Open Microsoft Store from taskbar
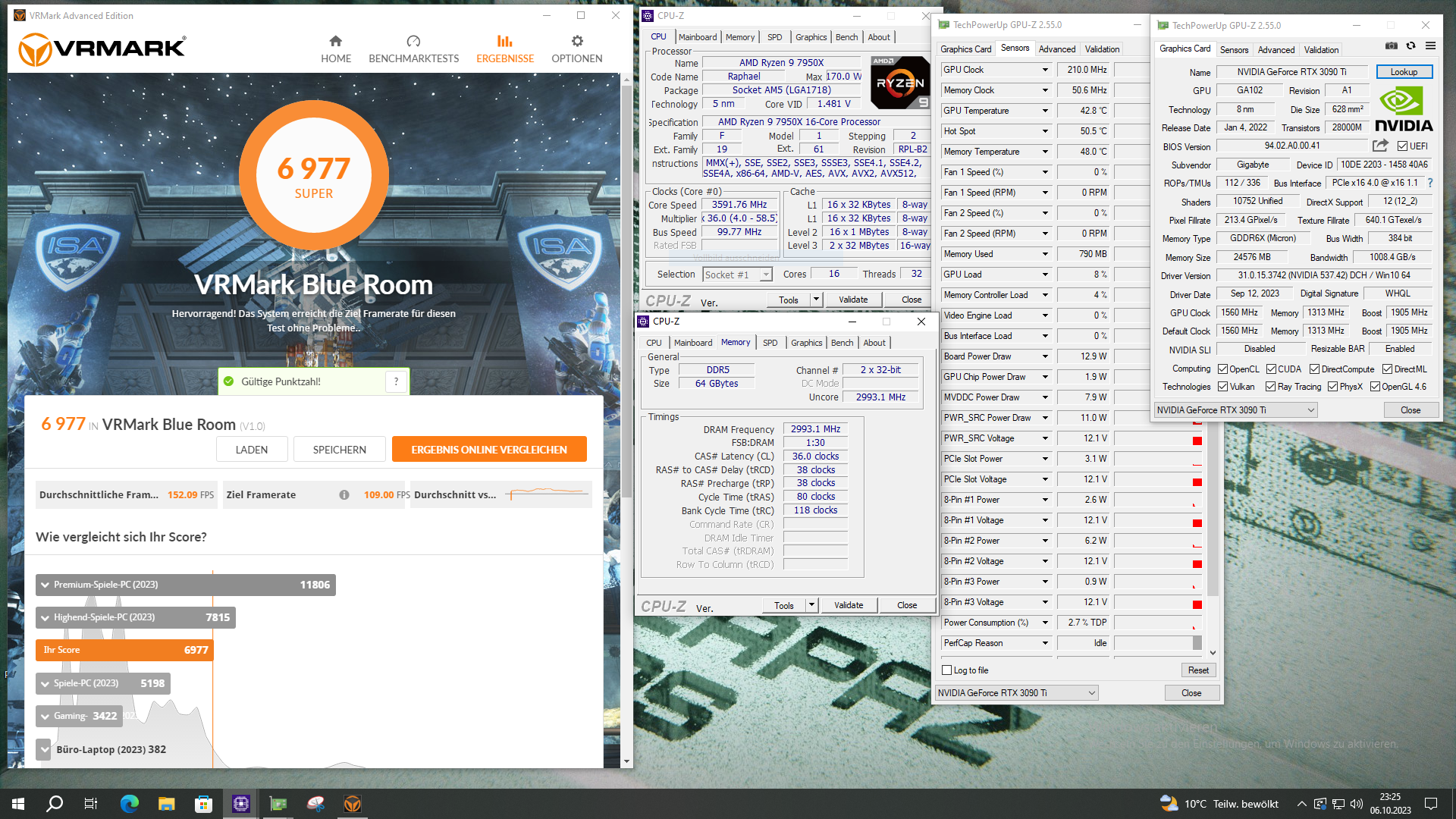The width and height of the screenshot is (1456, 819). coord(203,804)
